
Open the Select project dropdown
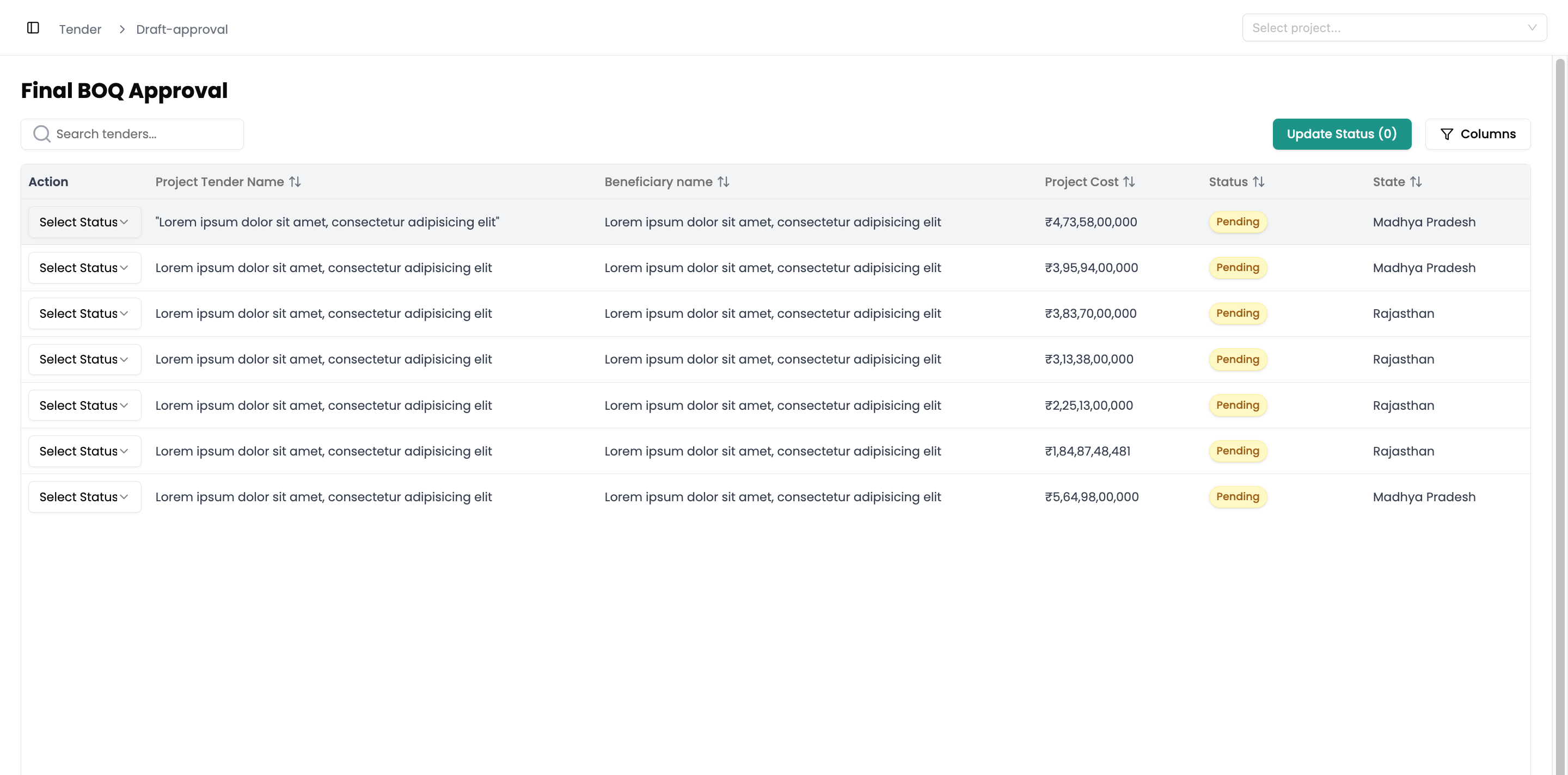coord(1395,27)
